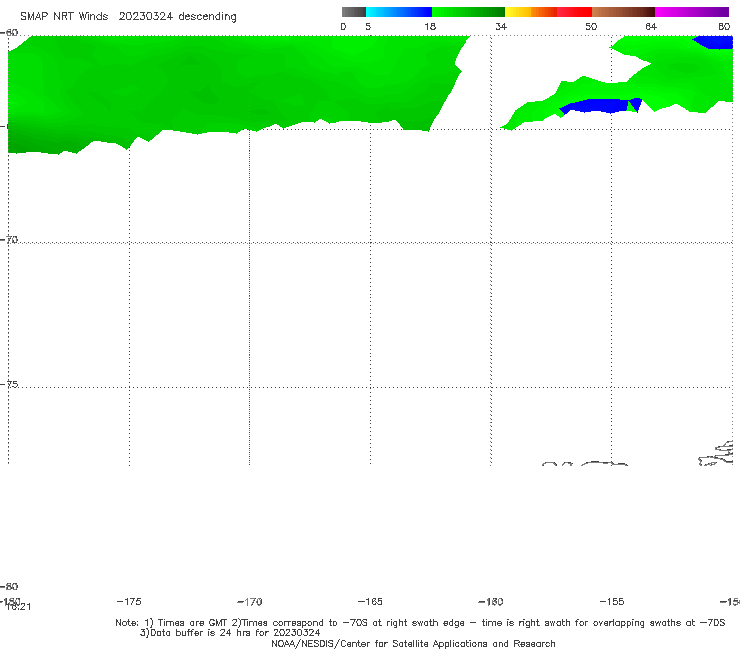The image size is (740, 650).
Task: Click the -155 longitude axis label
Action: click(612, 602)
